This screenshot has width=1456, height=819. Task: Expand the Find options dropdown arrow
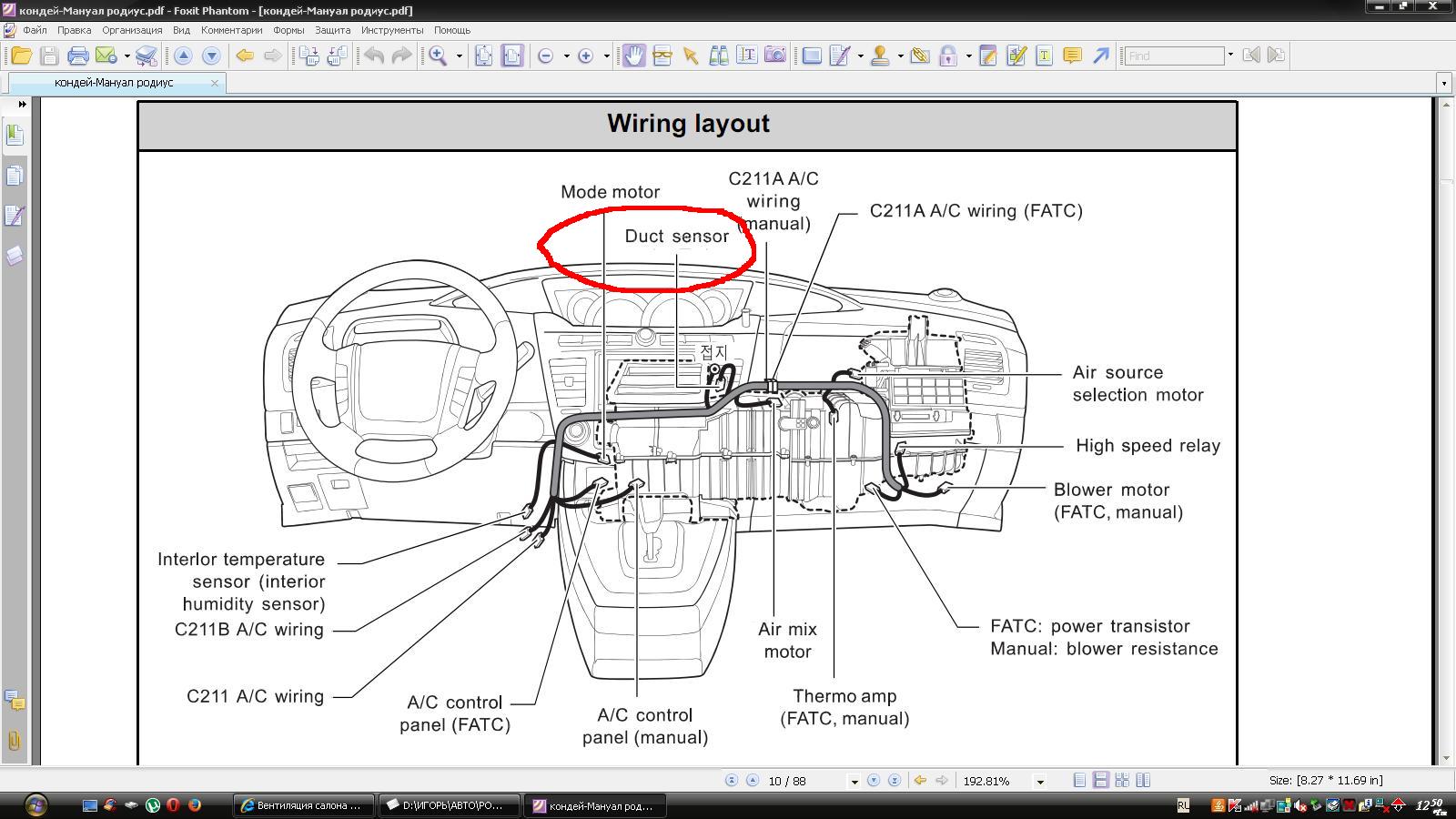pos(1230,56)
